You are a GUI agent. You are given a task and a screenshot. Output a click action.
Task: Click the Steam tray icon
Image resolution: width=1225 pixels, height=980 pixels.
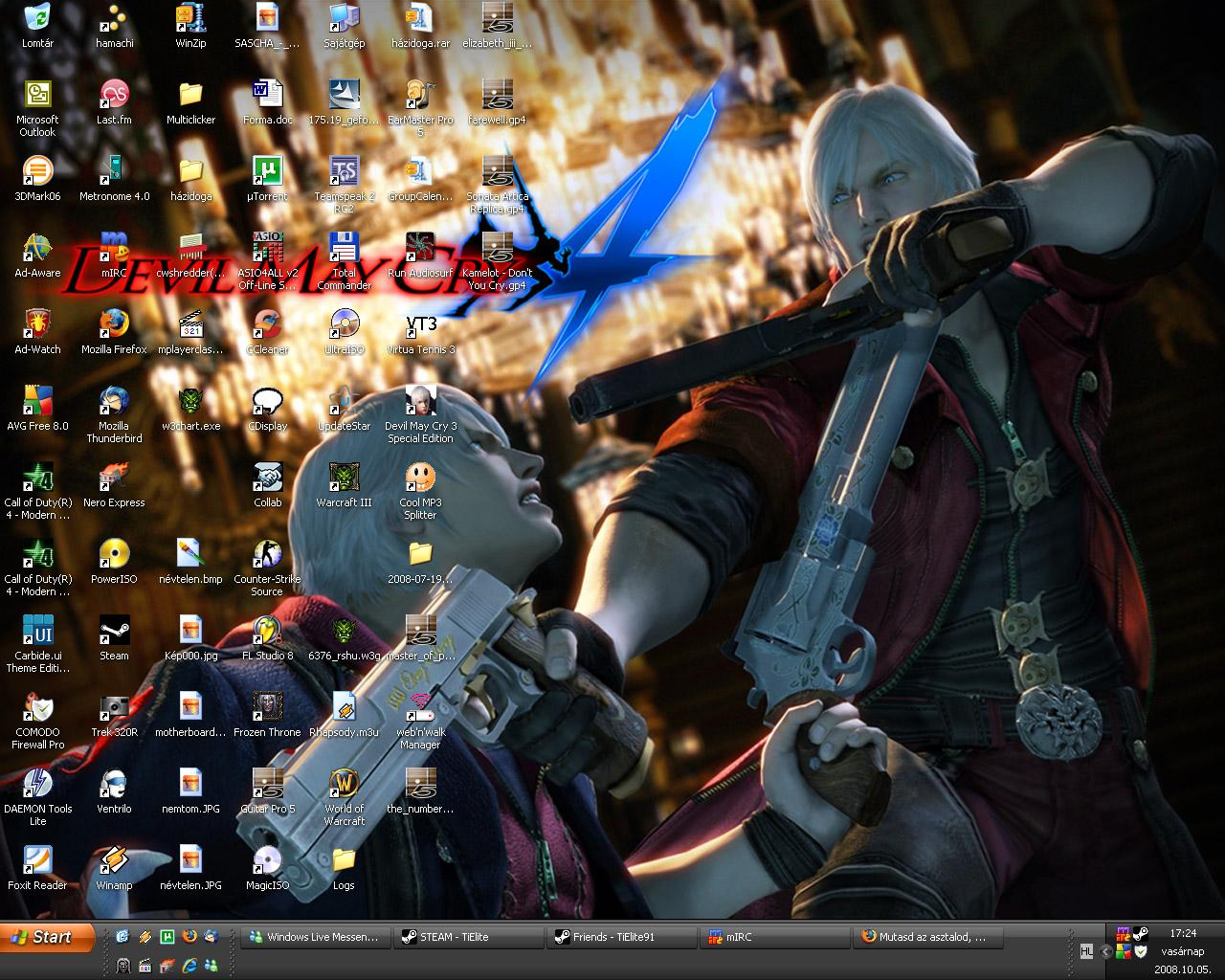click(x=1141, y=934)
